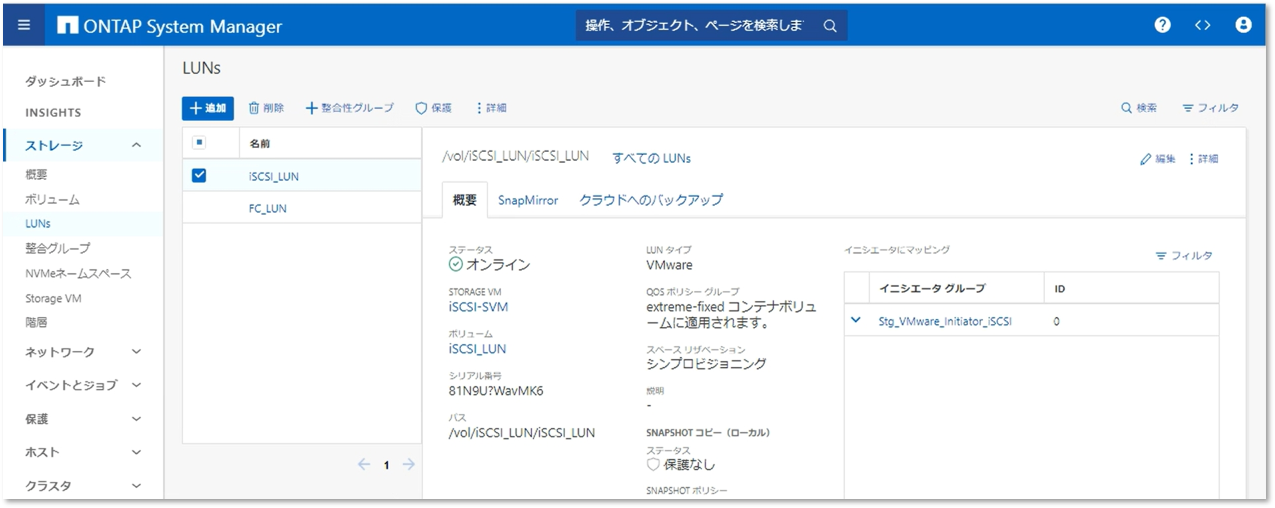Open the Stg_VMware_Initiator_iSCSI initiator group link

click(945, 321)
